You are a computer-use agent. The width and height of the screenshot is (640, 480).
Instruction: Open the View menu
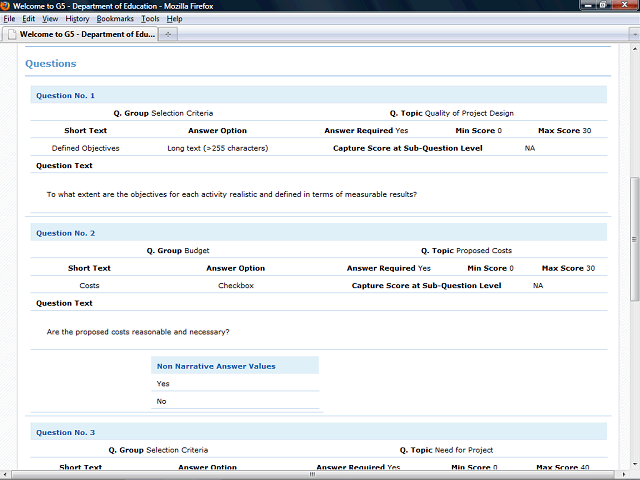pos(50,19)
